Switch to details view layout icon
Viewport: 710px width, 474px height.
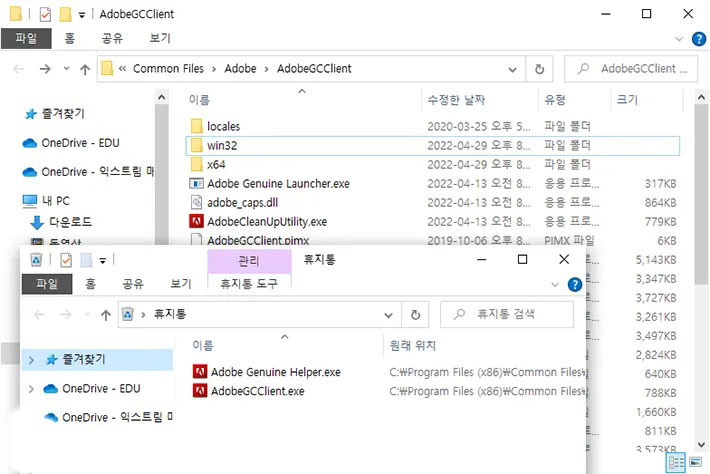pos(676,462)
